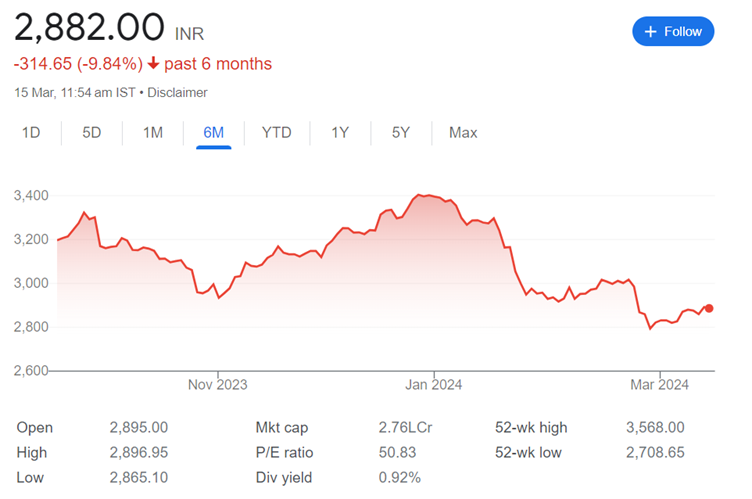Open the 5Y chart range
Image resolution: width=752 pixels, height=499 pixels.
(400, 132)
